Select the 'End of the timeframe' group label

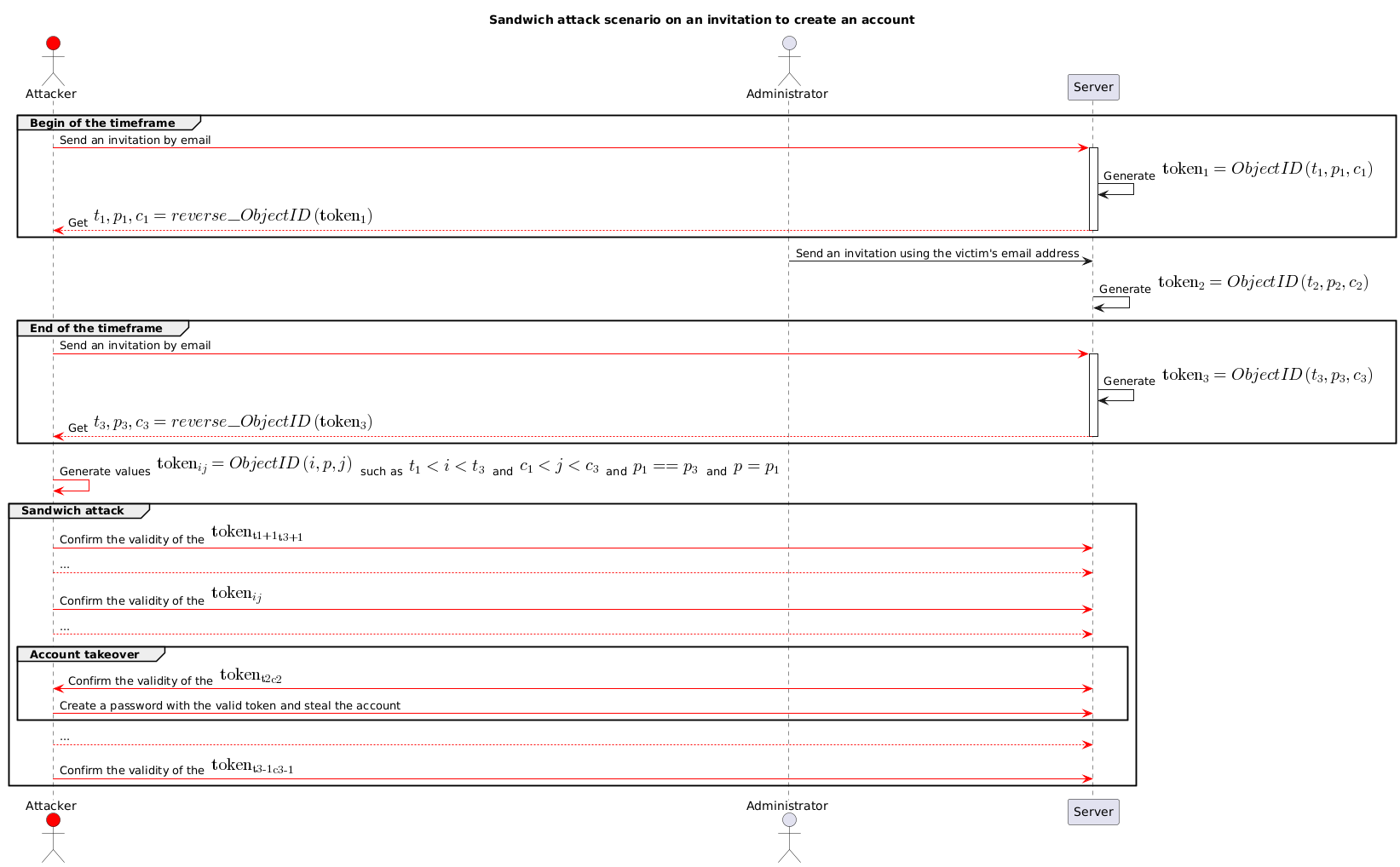coord(96,328)
